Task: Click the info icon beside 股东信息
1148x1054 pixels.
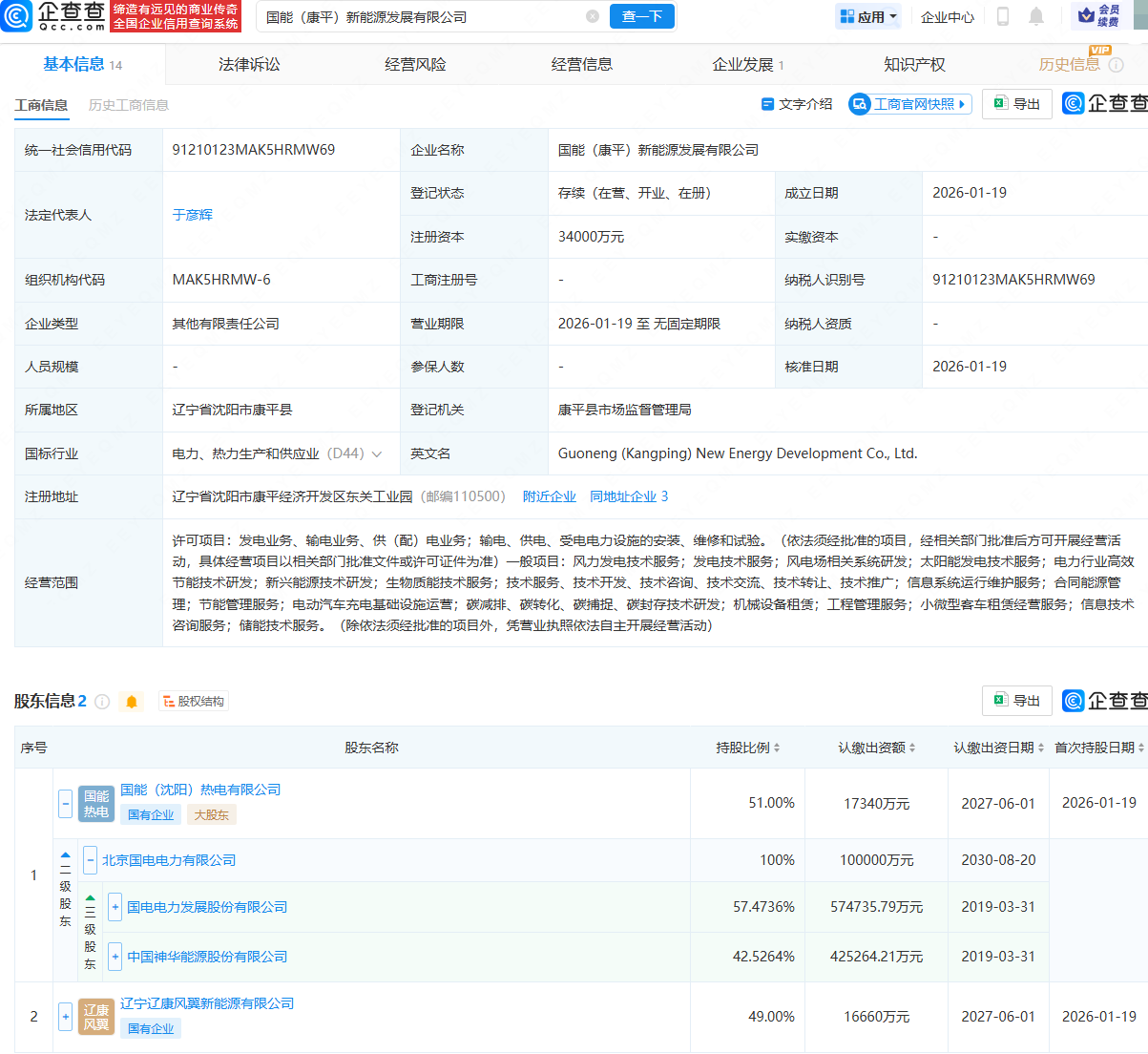Action: pos(102,700)
